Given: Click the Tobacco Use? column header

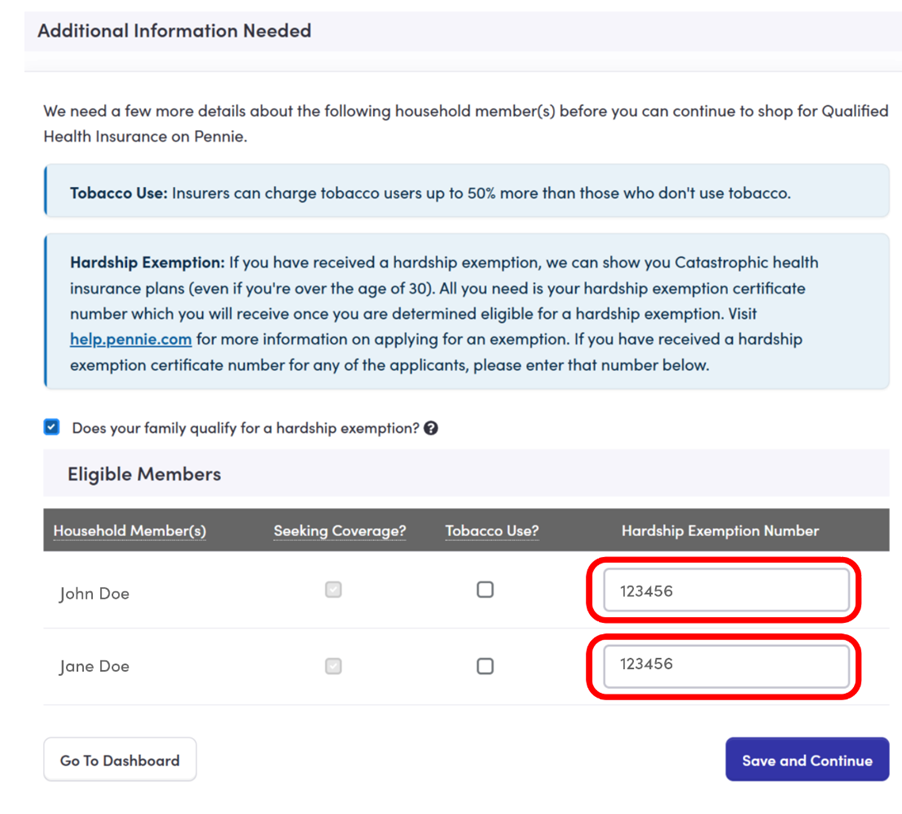Looking at the screenshot, I should pos(492,531).
